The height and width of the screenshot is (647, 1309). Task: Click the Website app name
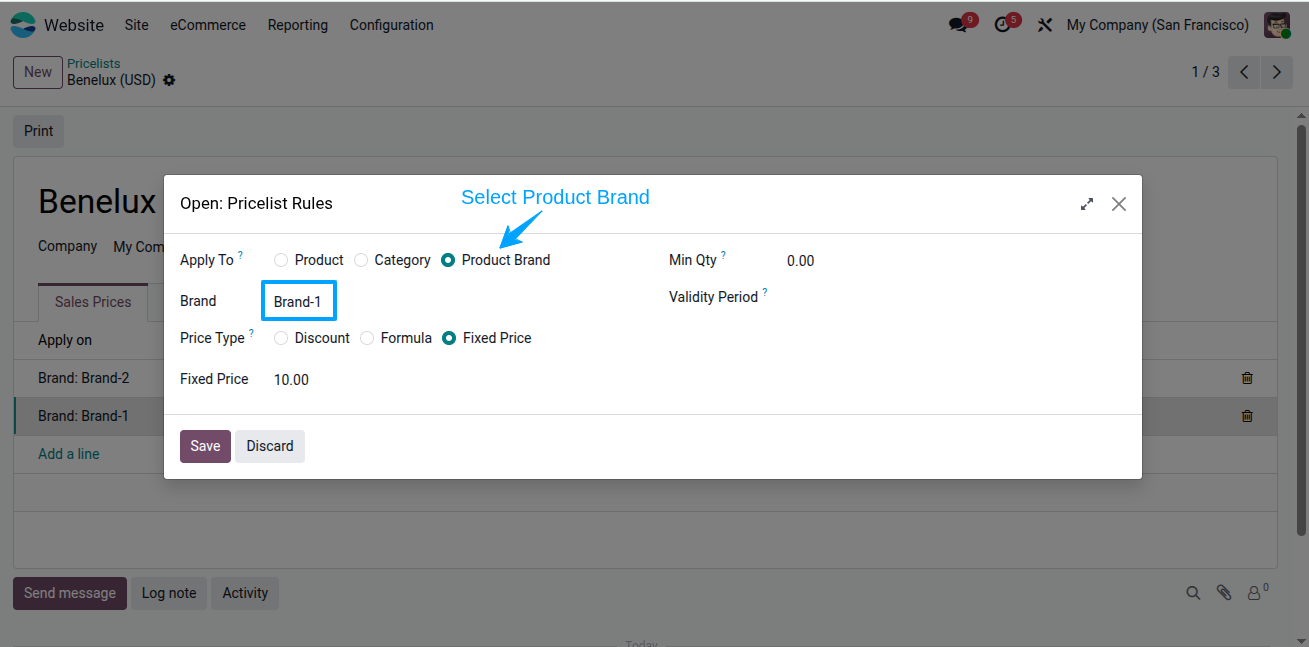click(74, 25)
